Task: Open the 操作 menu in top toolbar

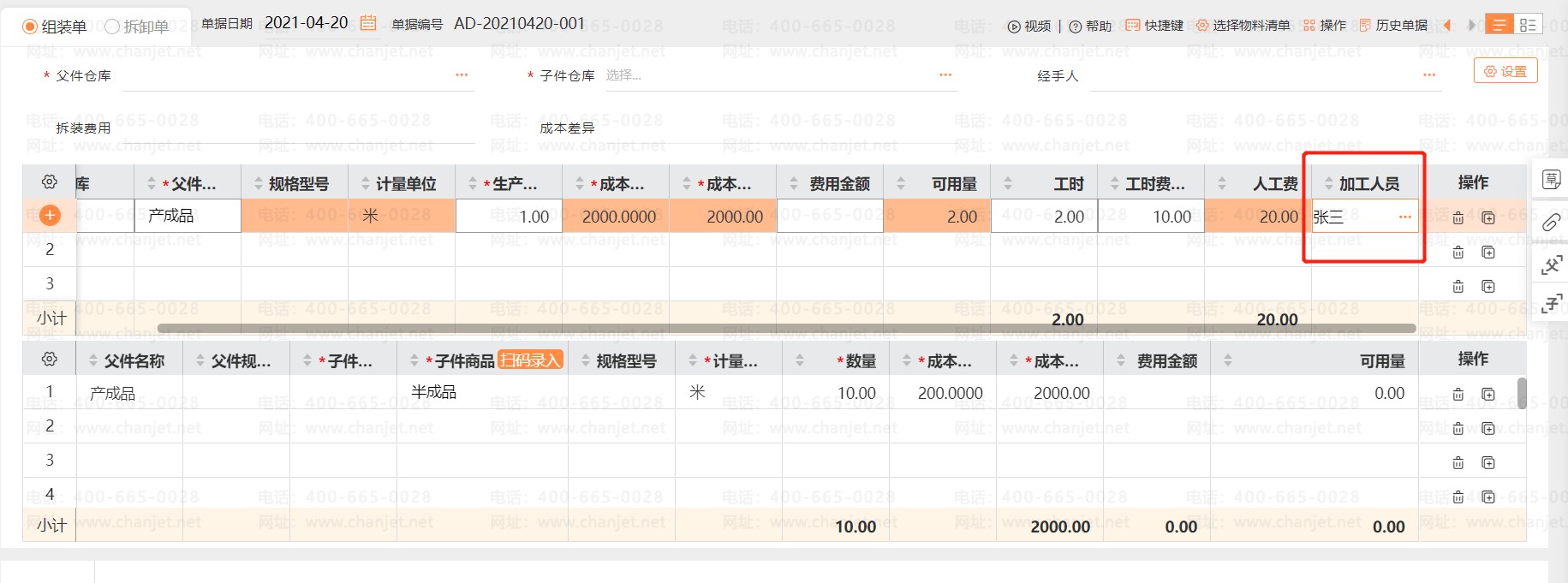Action: tap(1325, 26)
